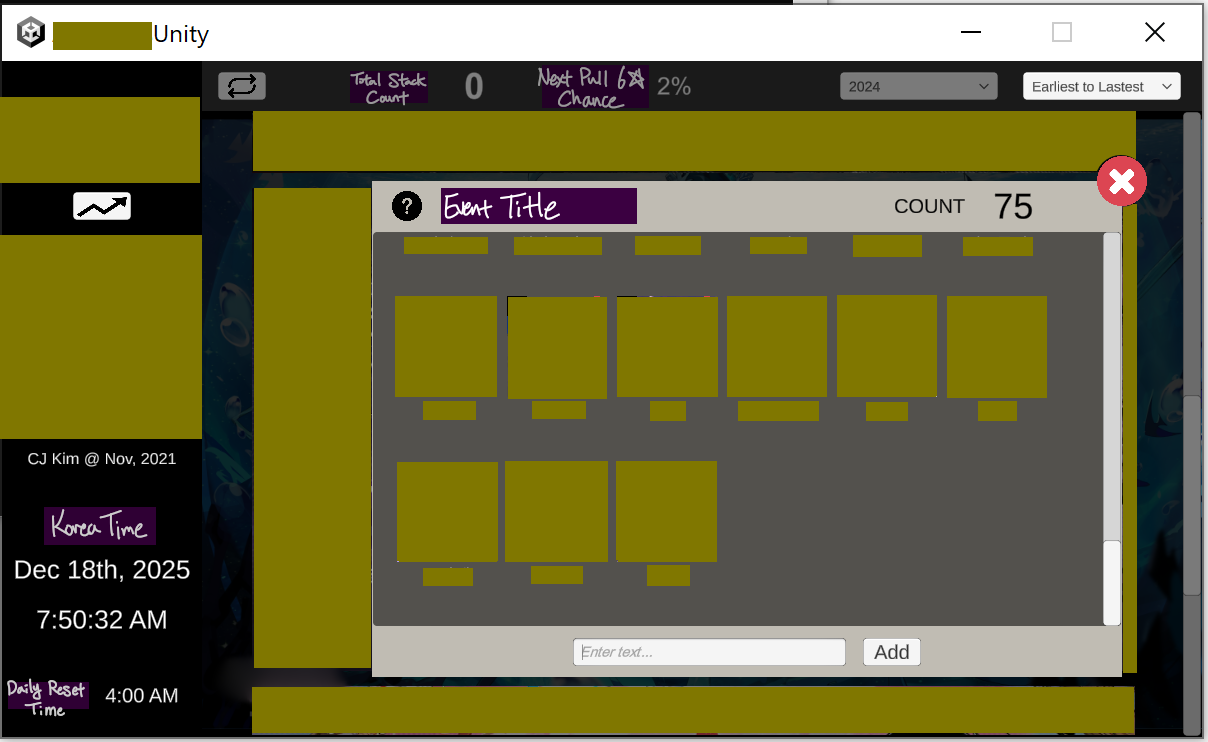The height and width of the screenshot is (742, 1208).
Task: Expand the Earliest to Lastest sort dropdown
Action: (x=1101, y=87)
